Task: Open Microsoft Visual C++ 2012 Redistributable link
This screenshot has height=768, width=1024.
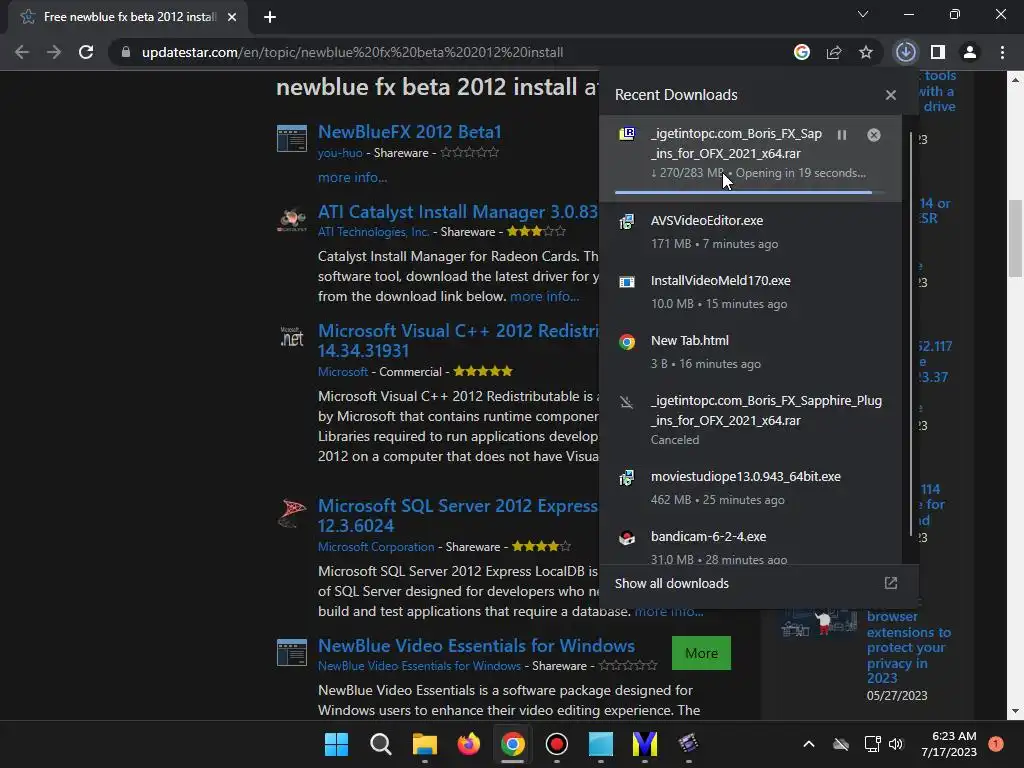Action: coord(458,341)
